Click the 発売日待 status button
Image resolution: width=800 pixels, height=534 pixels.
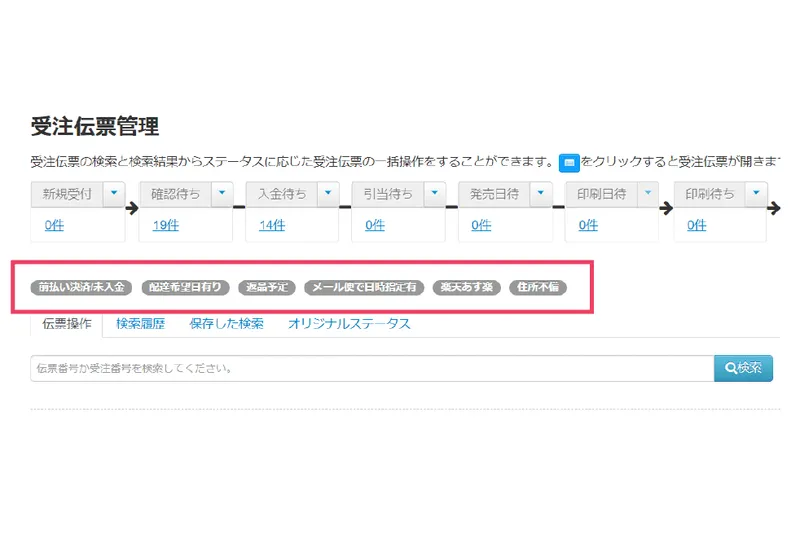tap(494, 194)
